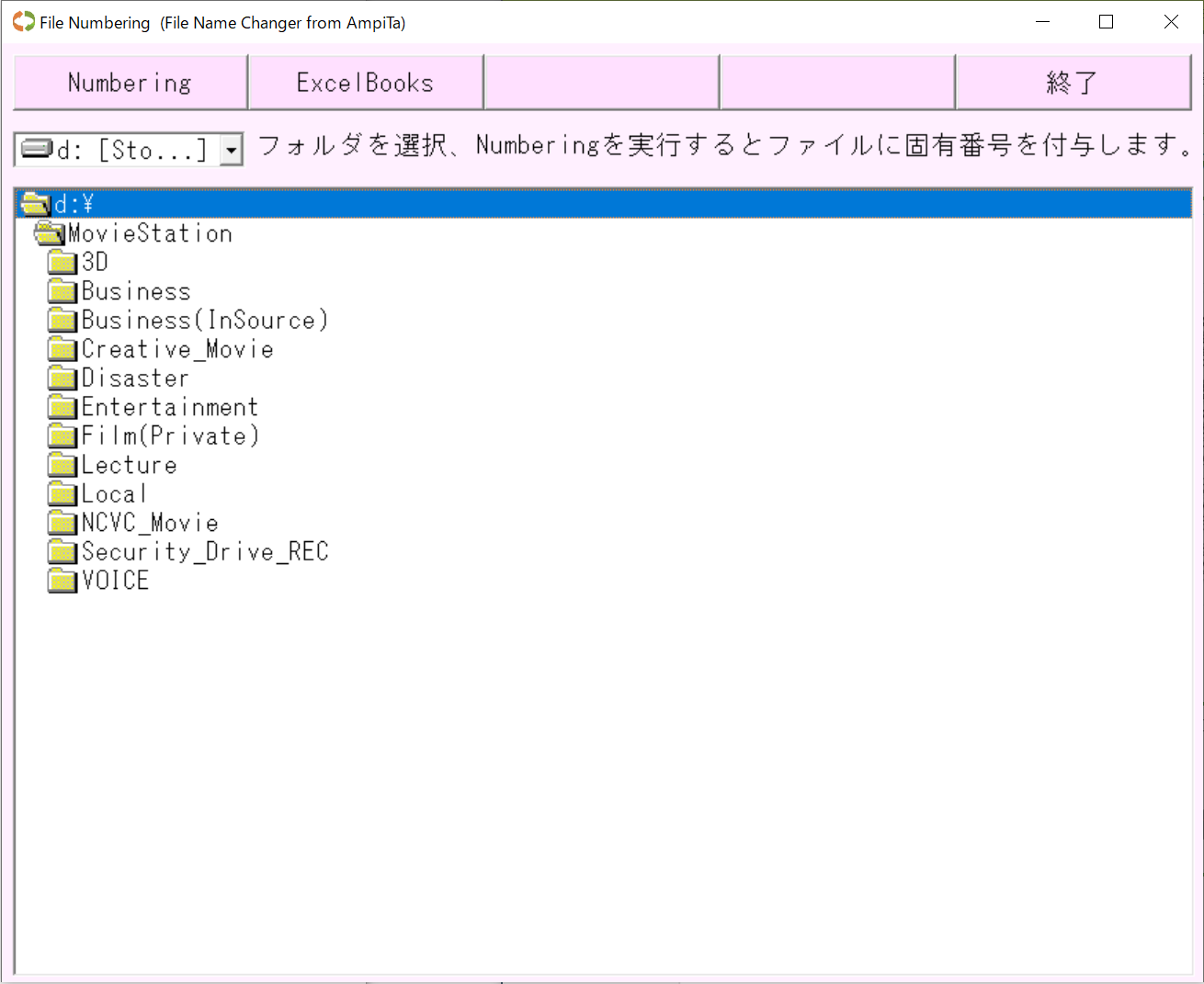This screenshot has width=1204, height=984.
Task: Maximize the File Numbering window
Action: (1107, 21)
